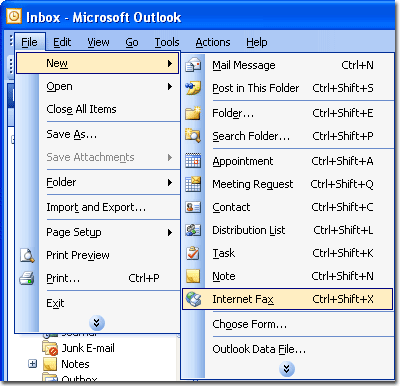Choose Import and Export...
The height and width of the screenshot is (386, 400).
(x=98, y=207)
